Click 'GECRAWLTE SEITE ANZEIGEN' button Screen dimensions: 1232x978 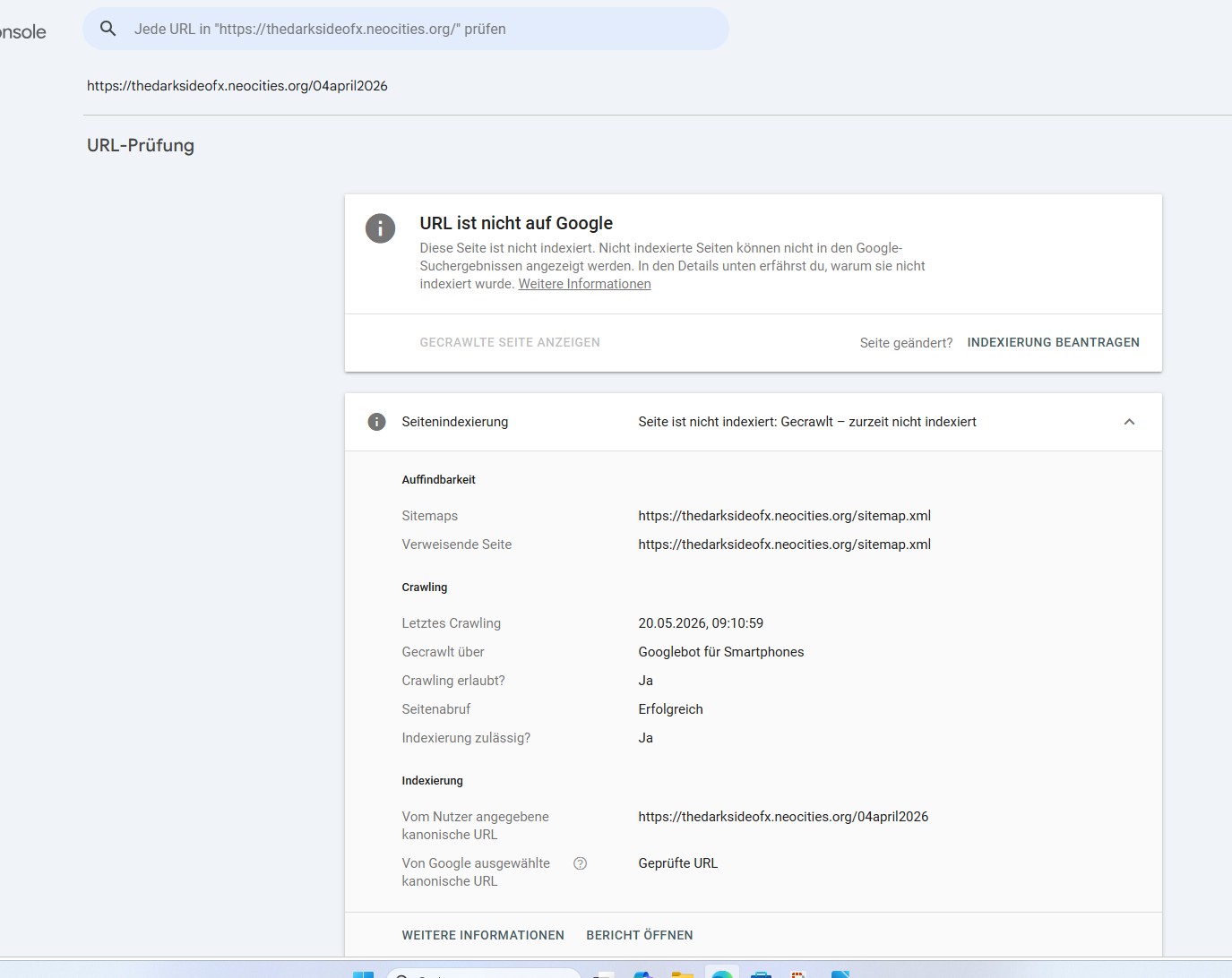[510, 342]
